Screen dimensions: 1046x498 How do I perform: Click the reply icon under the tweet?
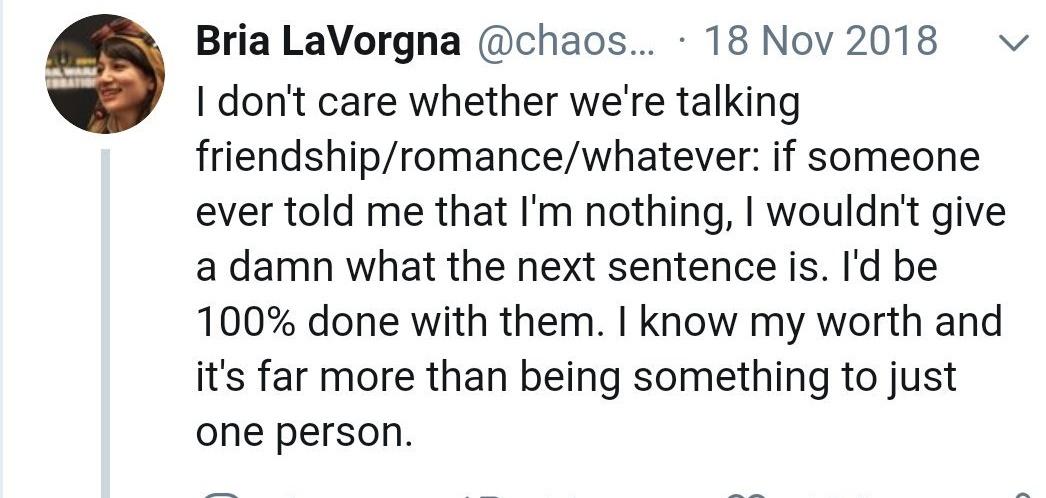click(x=222, y=495)
